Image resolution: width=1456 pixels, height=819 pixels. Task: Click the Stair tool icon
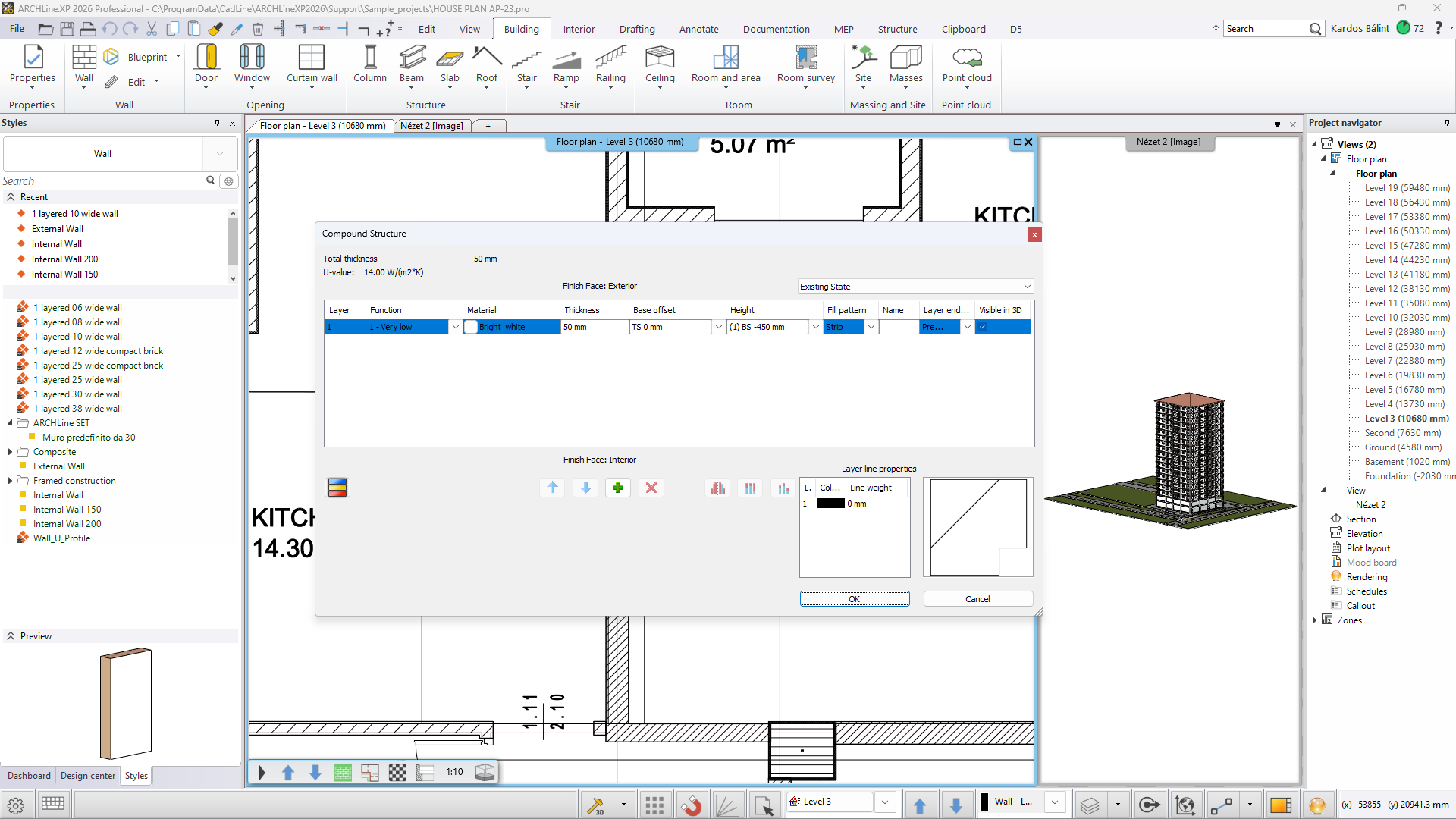(x=526, y=58)
